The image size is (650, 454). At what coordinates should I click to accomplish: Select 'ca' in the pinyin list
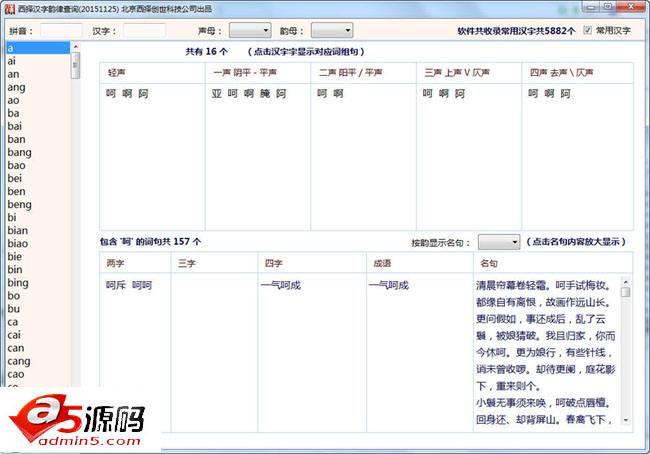(x=38, y=322)
